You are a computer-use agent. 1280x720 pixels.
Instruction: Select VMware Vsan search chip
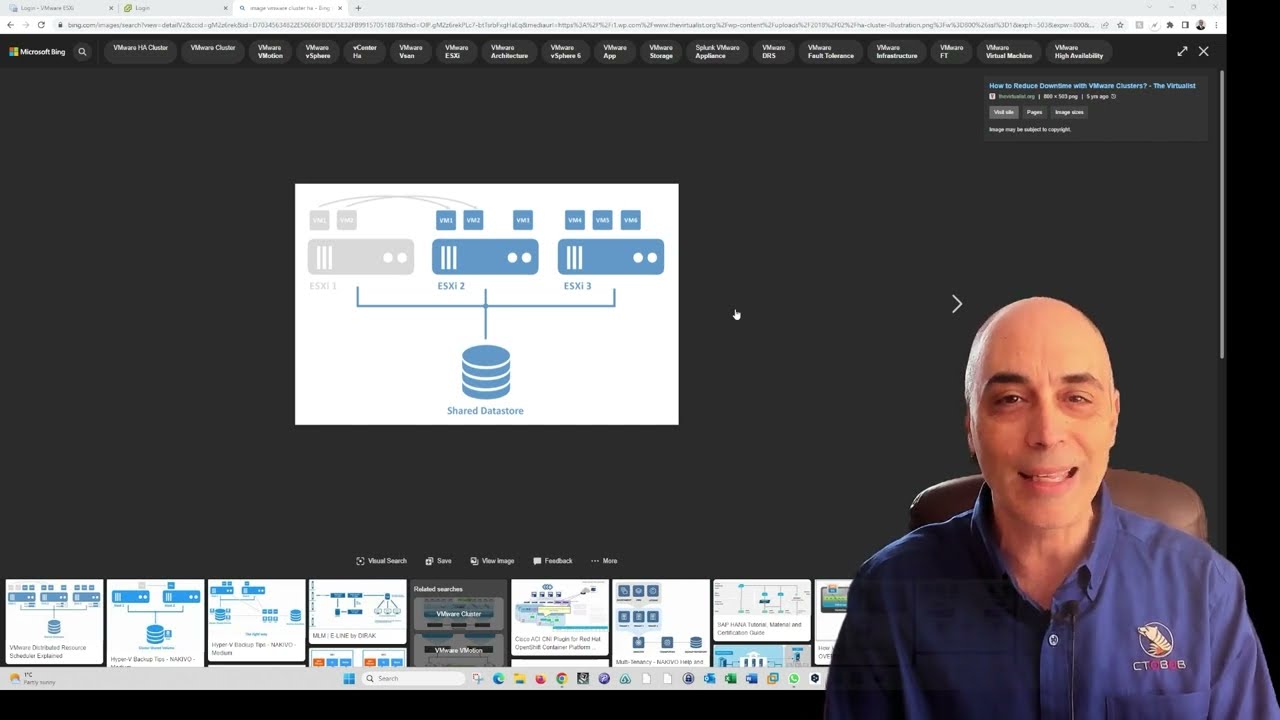tap(411, 51)
